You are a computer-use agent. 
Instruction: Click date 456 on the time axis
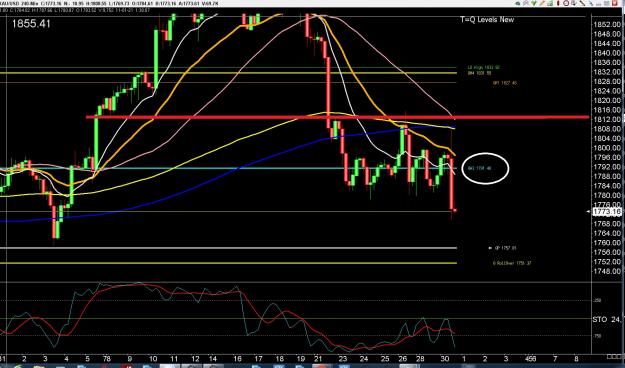point(531,359)
